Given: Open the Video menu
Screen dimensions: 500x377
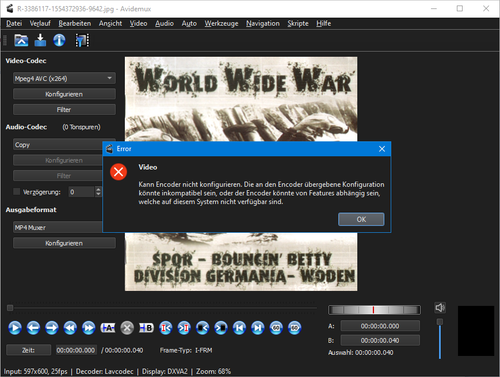Looking at the screenshot, I should coord(138,23).
